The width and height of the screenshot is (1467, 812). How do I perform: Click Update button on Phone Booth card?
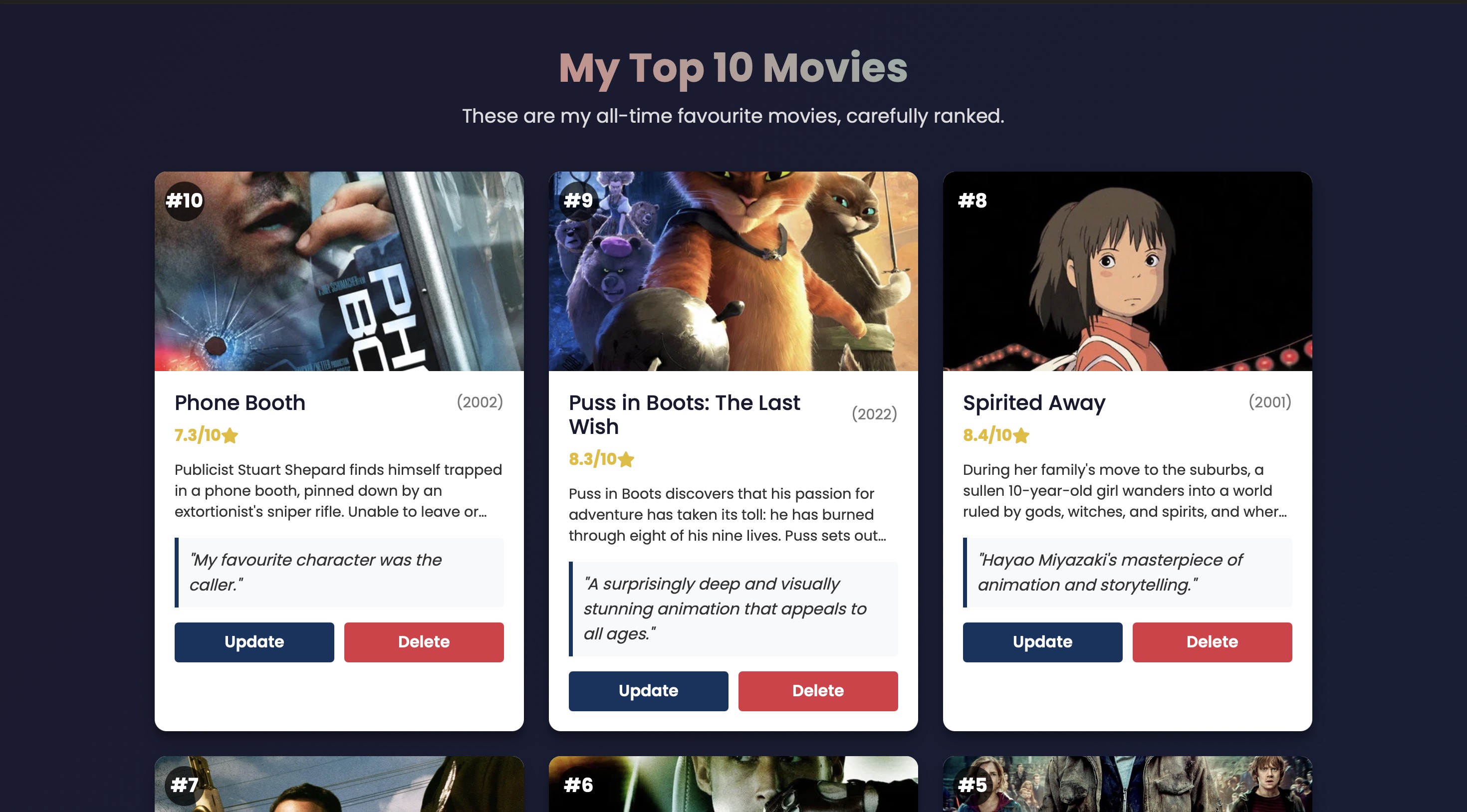254,642
